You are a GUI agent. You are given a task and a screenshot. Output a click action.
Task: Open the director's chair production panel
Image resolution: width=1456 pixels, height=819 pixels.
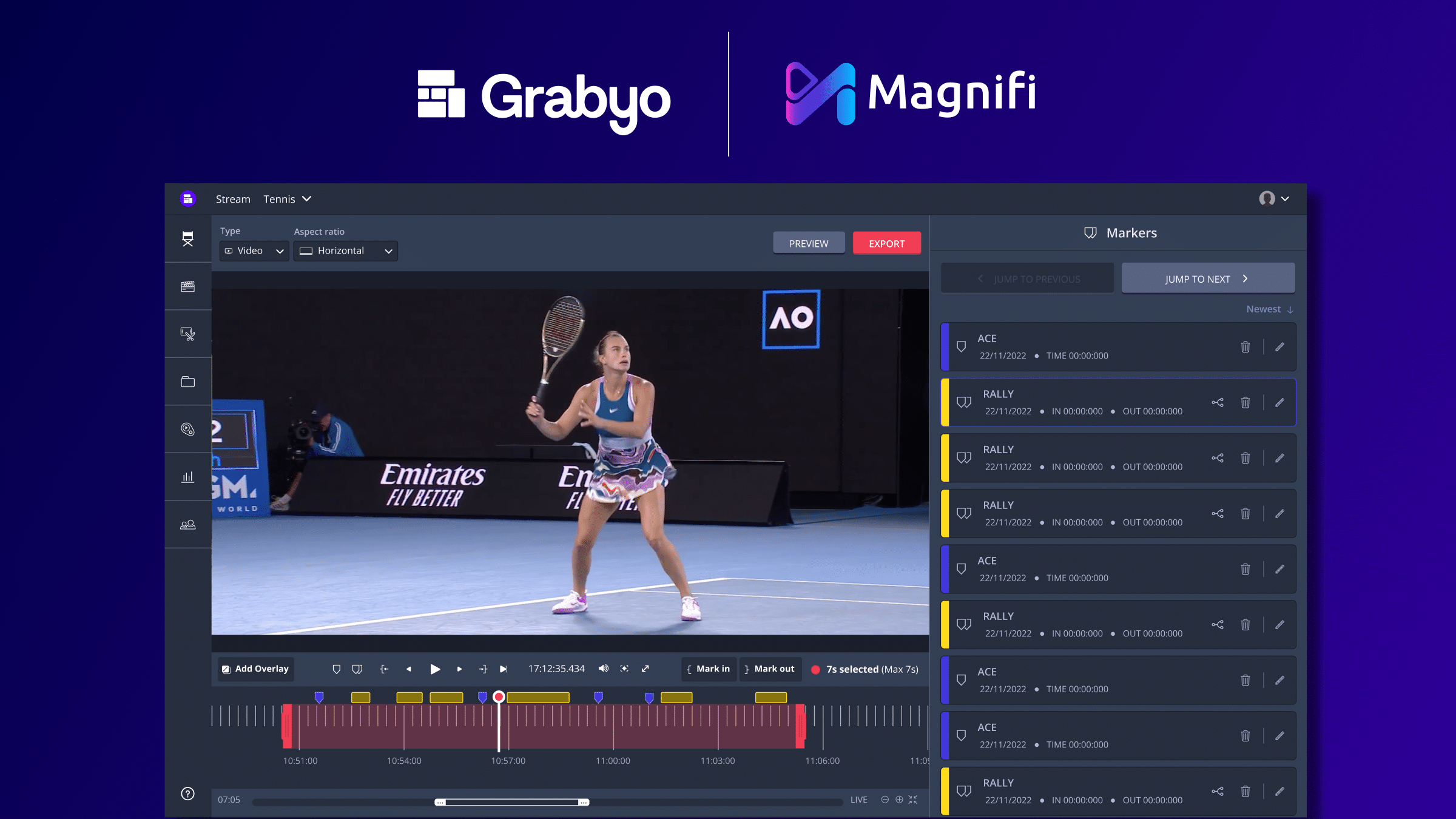coord(188,239)
